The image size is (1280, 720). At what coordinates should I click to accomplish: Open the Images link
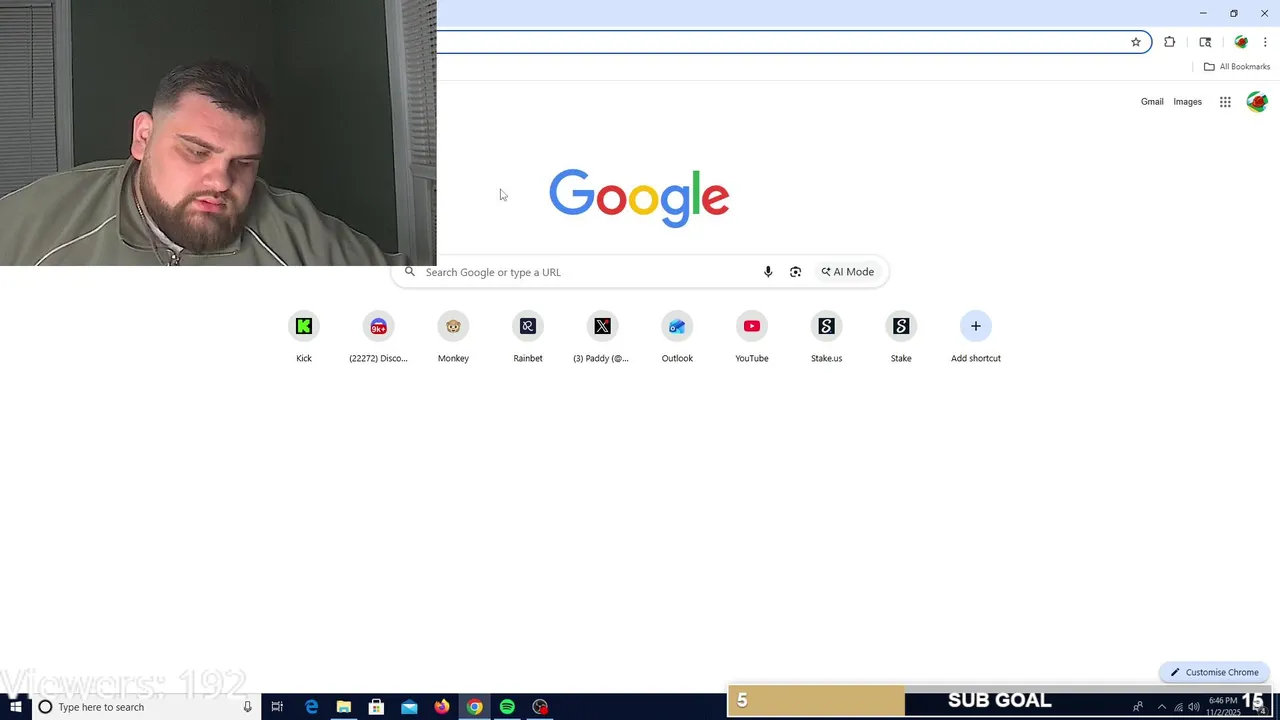pos(1187,102)
